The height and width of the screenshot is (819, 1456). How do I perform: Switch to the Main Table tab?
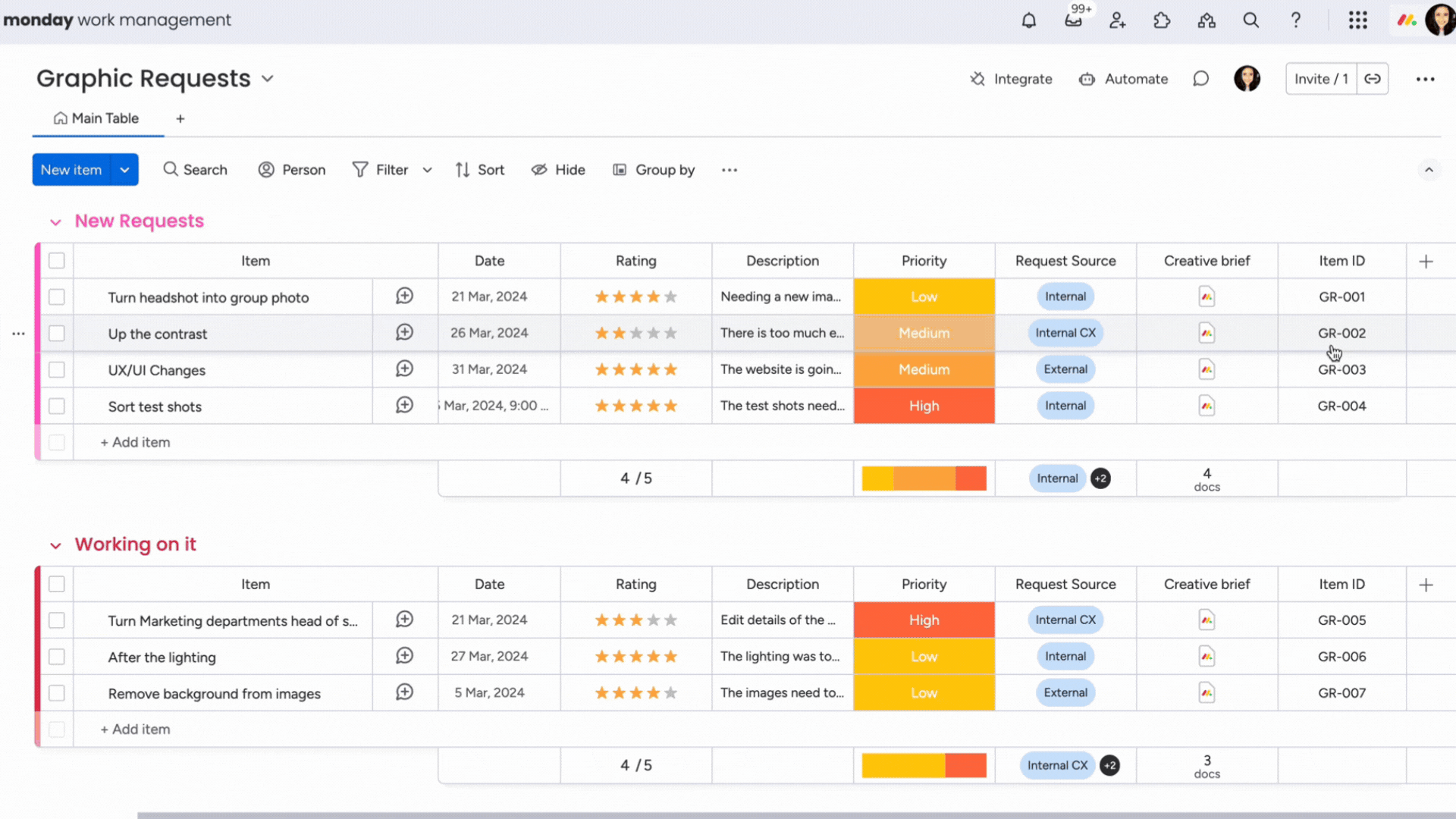[96, 118]
